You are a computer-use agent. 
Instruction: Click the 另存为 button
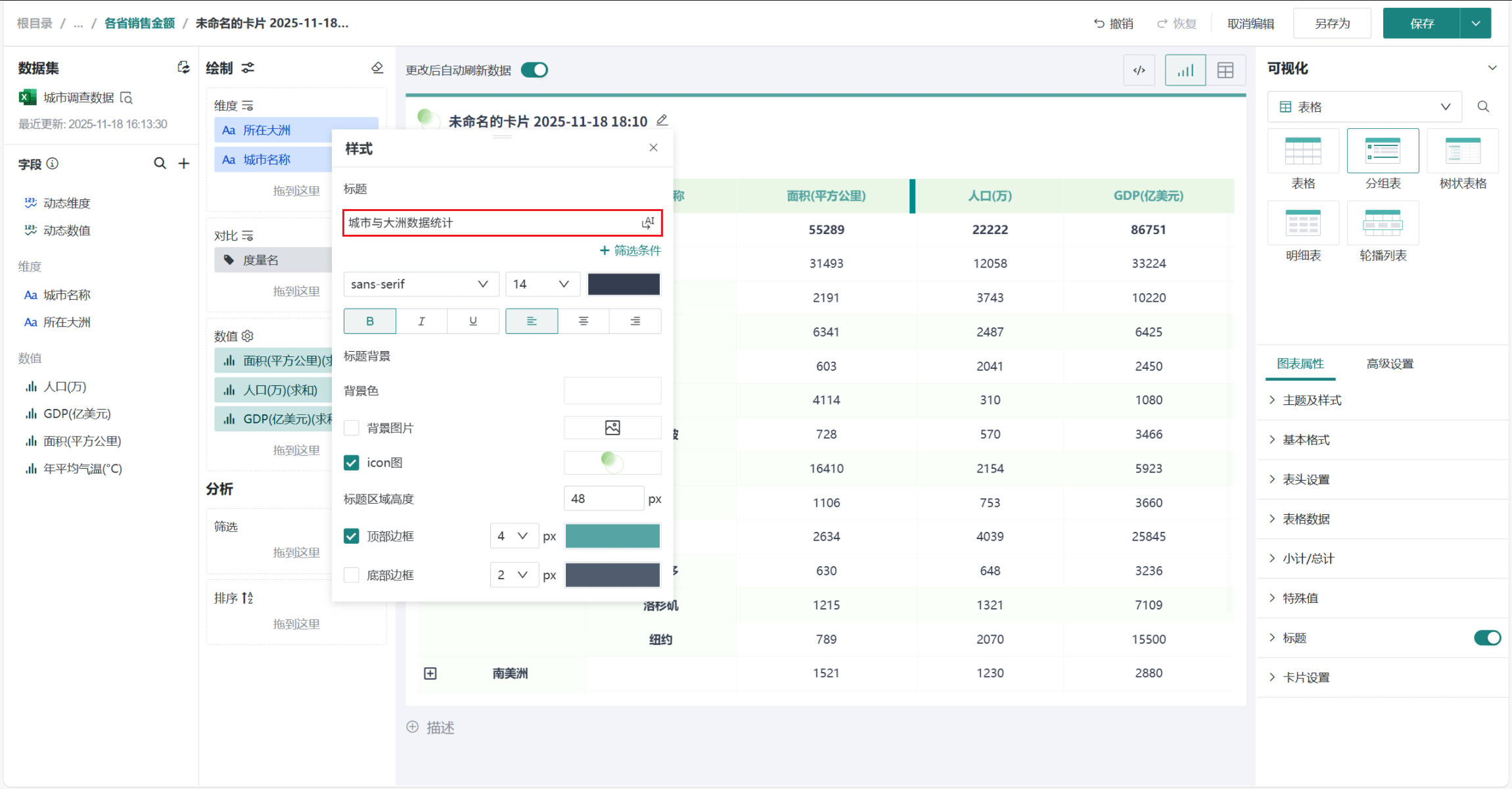[1332, 24]
